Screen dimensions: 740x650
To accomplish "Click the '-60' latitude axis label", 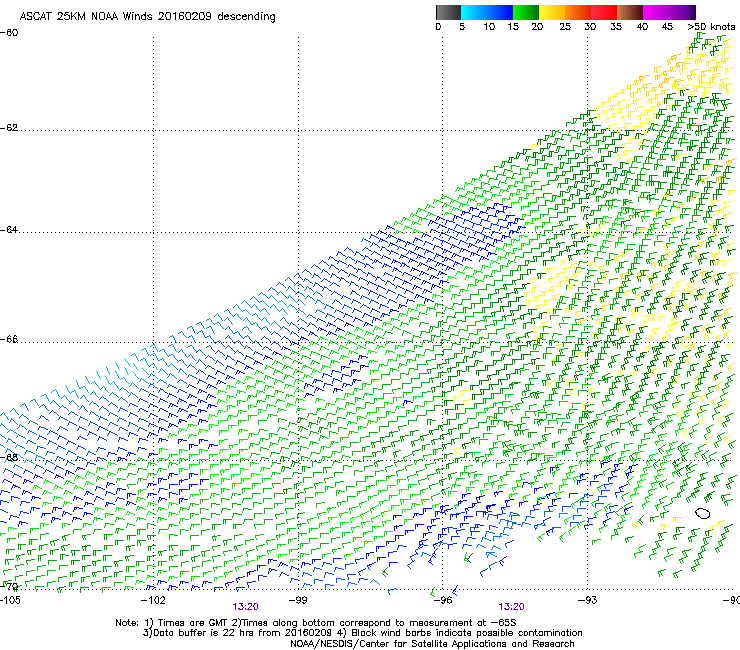I will [9, 33].
